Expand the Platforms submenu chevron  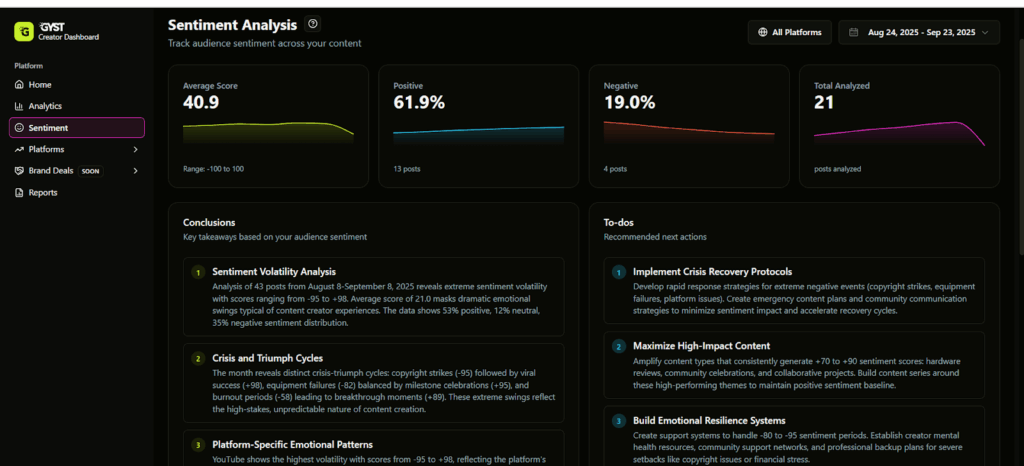click(x=135, y=149)
